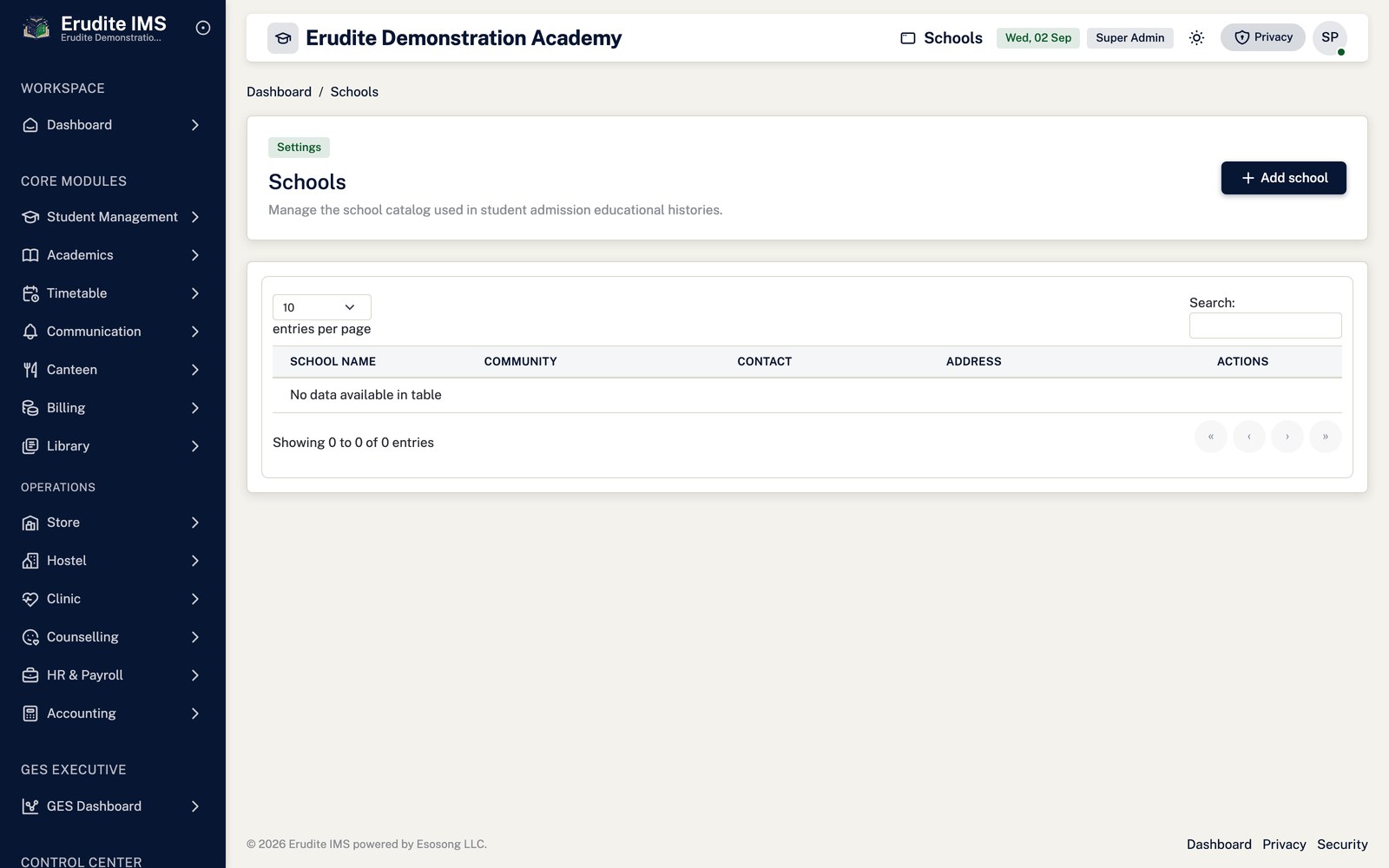Click the Dashboard home icon in sidebar
1389x868 pixels.
[30, 125]
